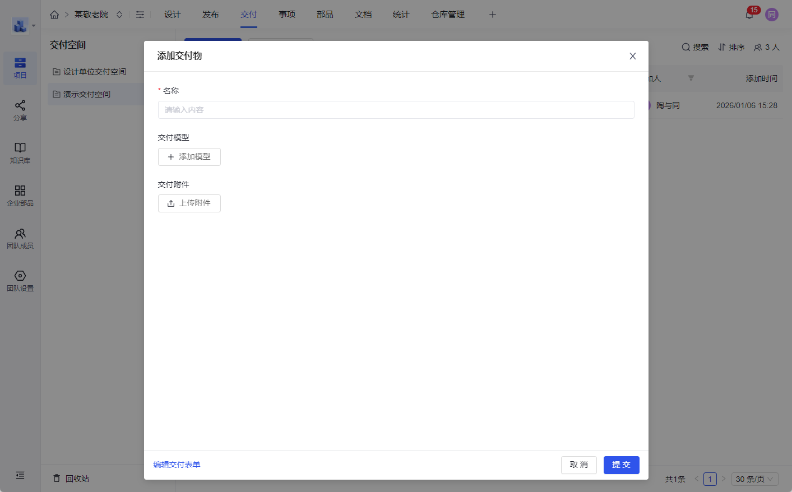Open 团队成员 team members icon
This screenshot has width=792, height=492.
point(20,238)
